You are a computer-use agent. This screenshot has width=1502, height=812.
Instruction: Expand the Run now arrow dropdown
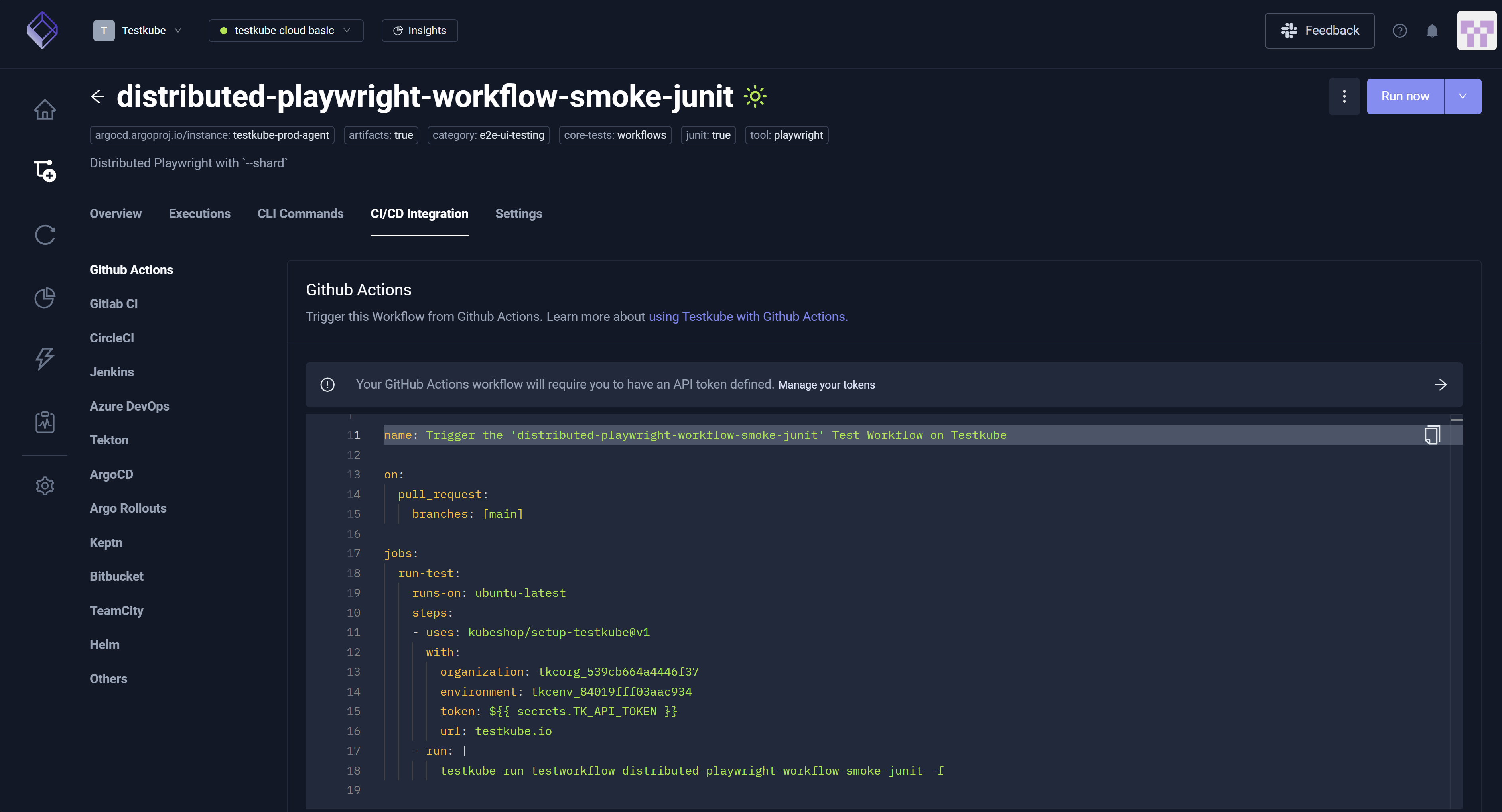pyautogui.click(x=1463, y=97)
